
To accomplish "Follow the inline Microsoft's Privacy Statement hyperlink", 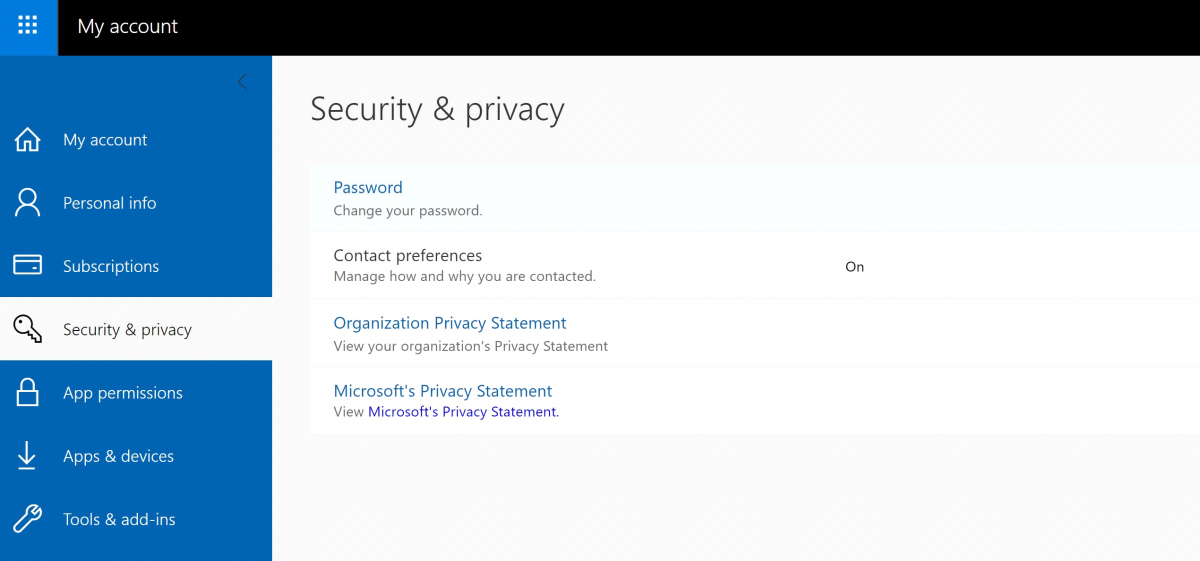I will tap(462, 412).
